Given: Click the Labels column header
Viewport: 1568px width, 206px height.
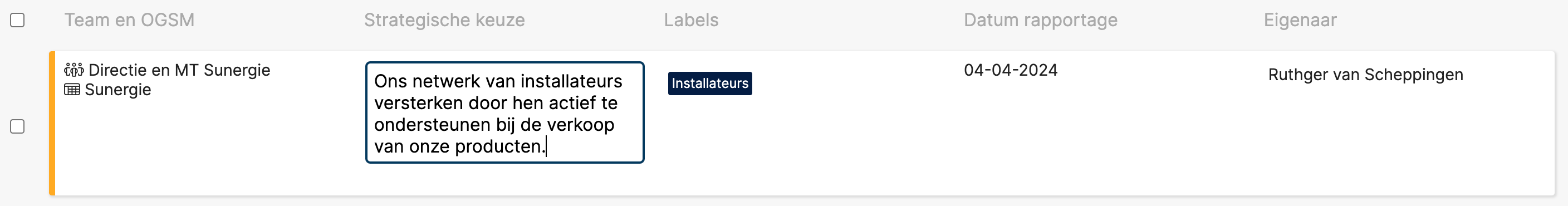Looking at the screenshot, I should (691, 20).
